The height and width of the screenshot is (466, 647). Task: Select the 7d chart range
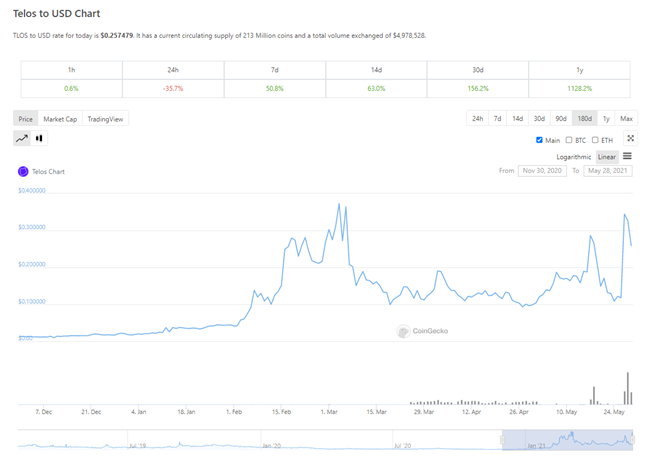coord(498,118)
